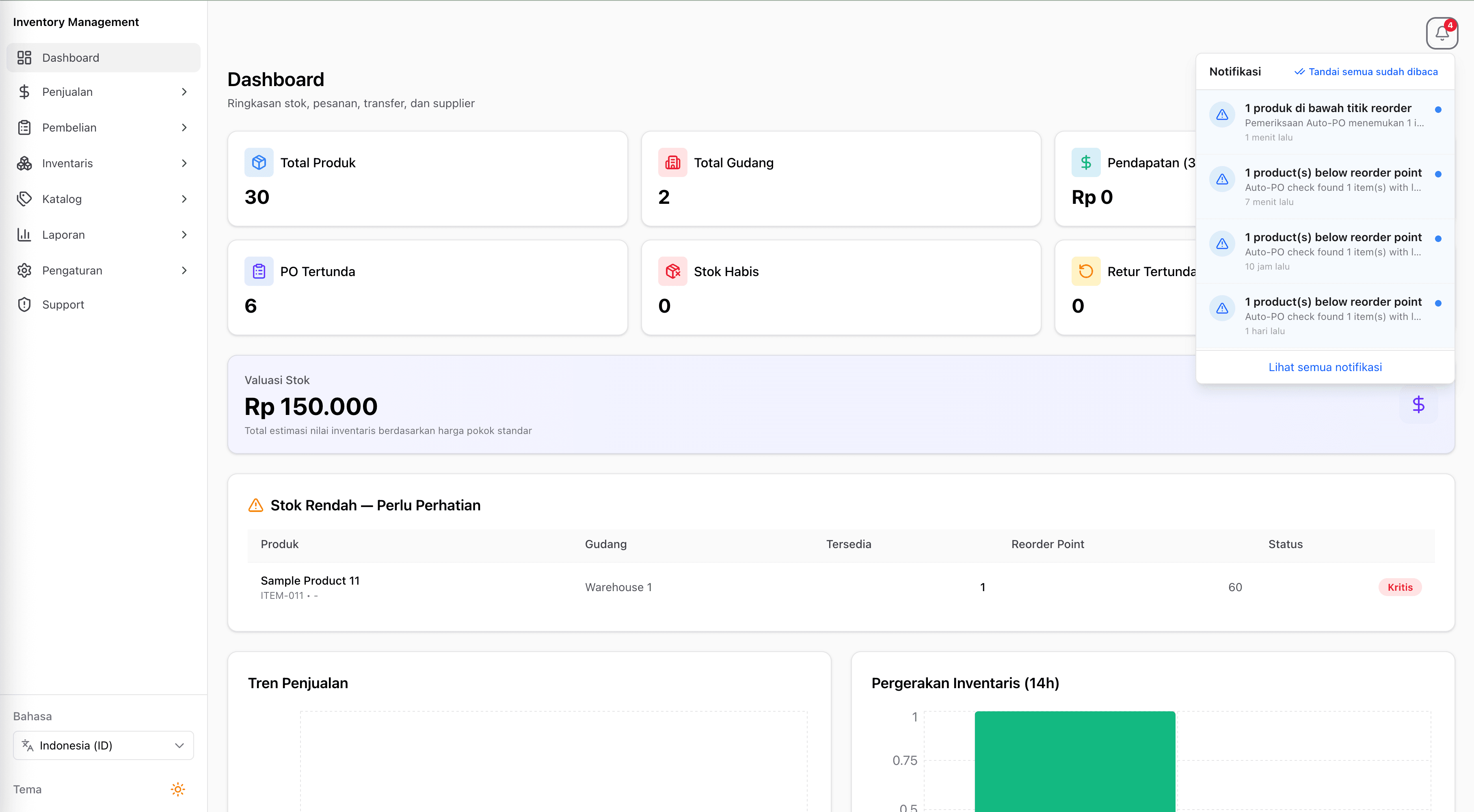Click the green inventory movement bar
Viewport: 1474px width, 812px height.
point(1074,761)
